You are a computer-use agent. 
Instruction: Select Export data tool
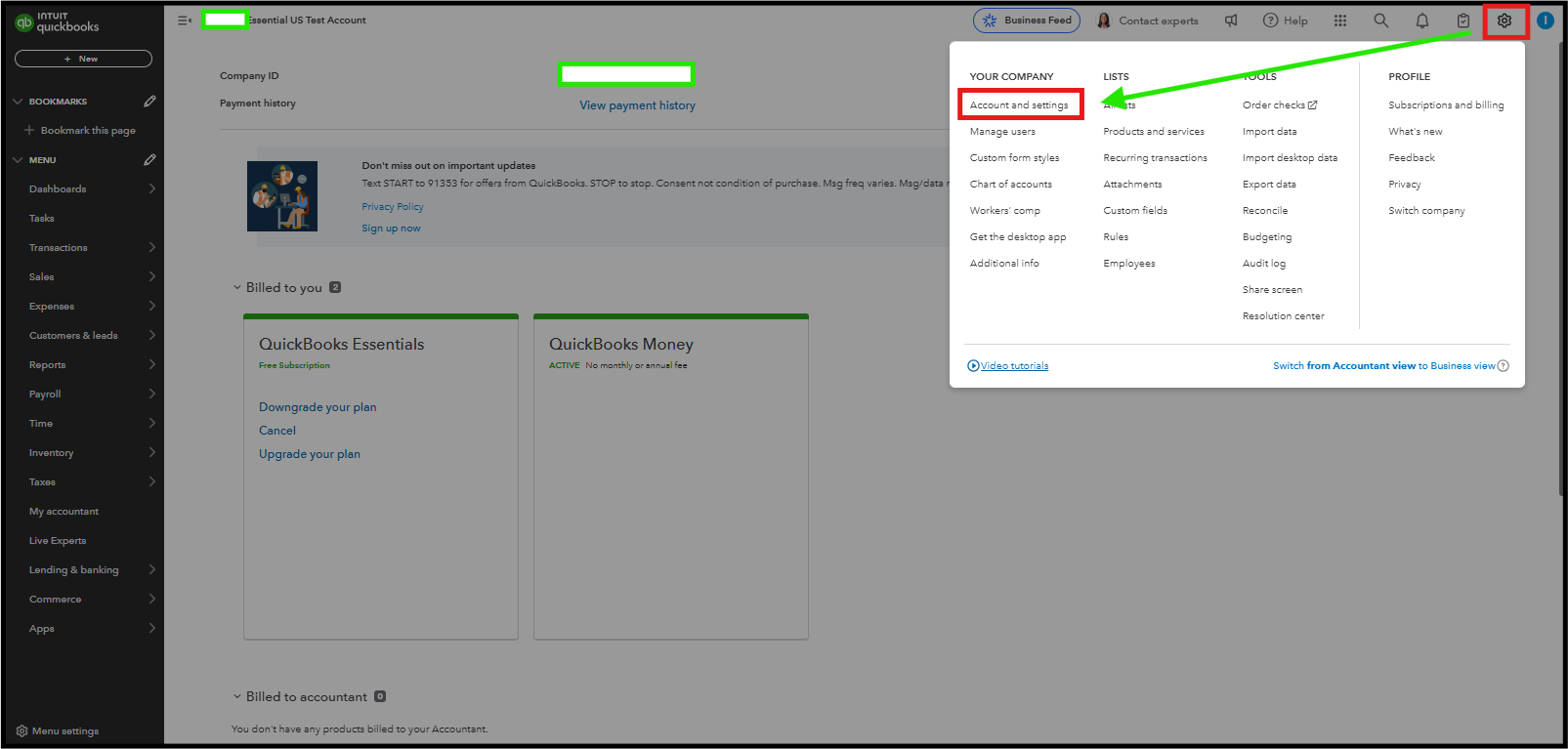click(1269, 185)
